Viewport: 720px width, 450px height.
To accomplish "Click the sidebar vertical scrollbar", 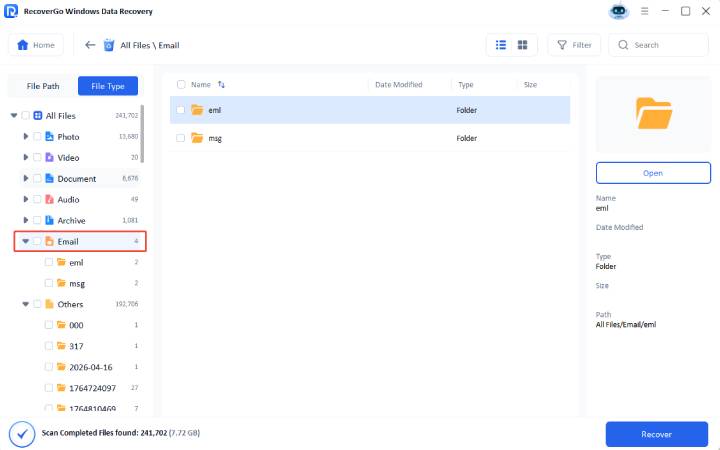I will tap(142, 134).
